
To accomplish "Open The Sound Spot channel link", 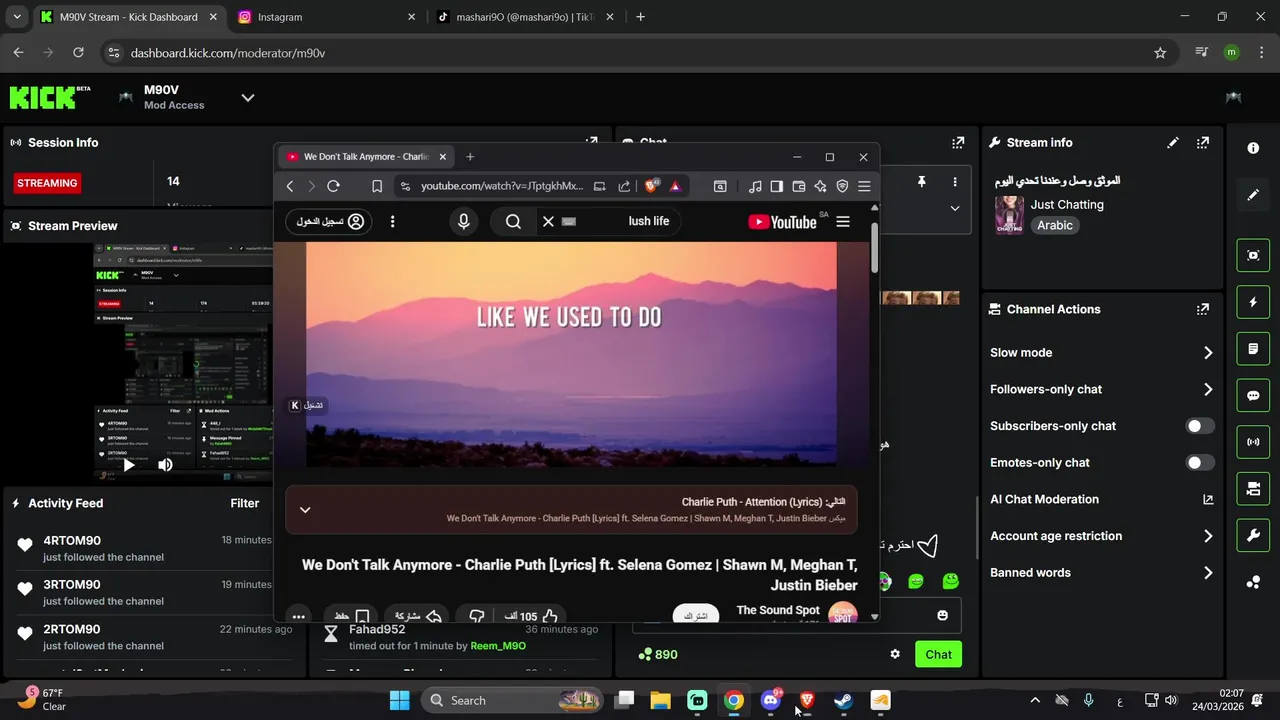I will click(x=778, y=610).
